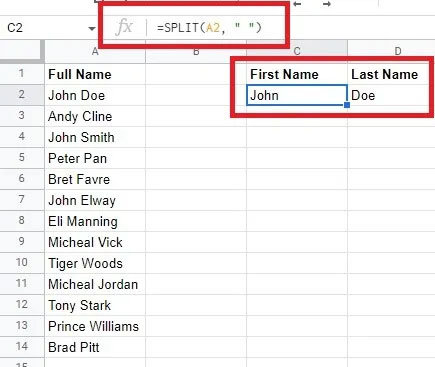
Task: Click the fx function icon
Action: pyautogui.click(x=124, y=27)
